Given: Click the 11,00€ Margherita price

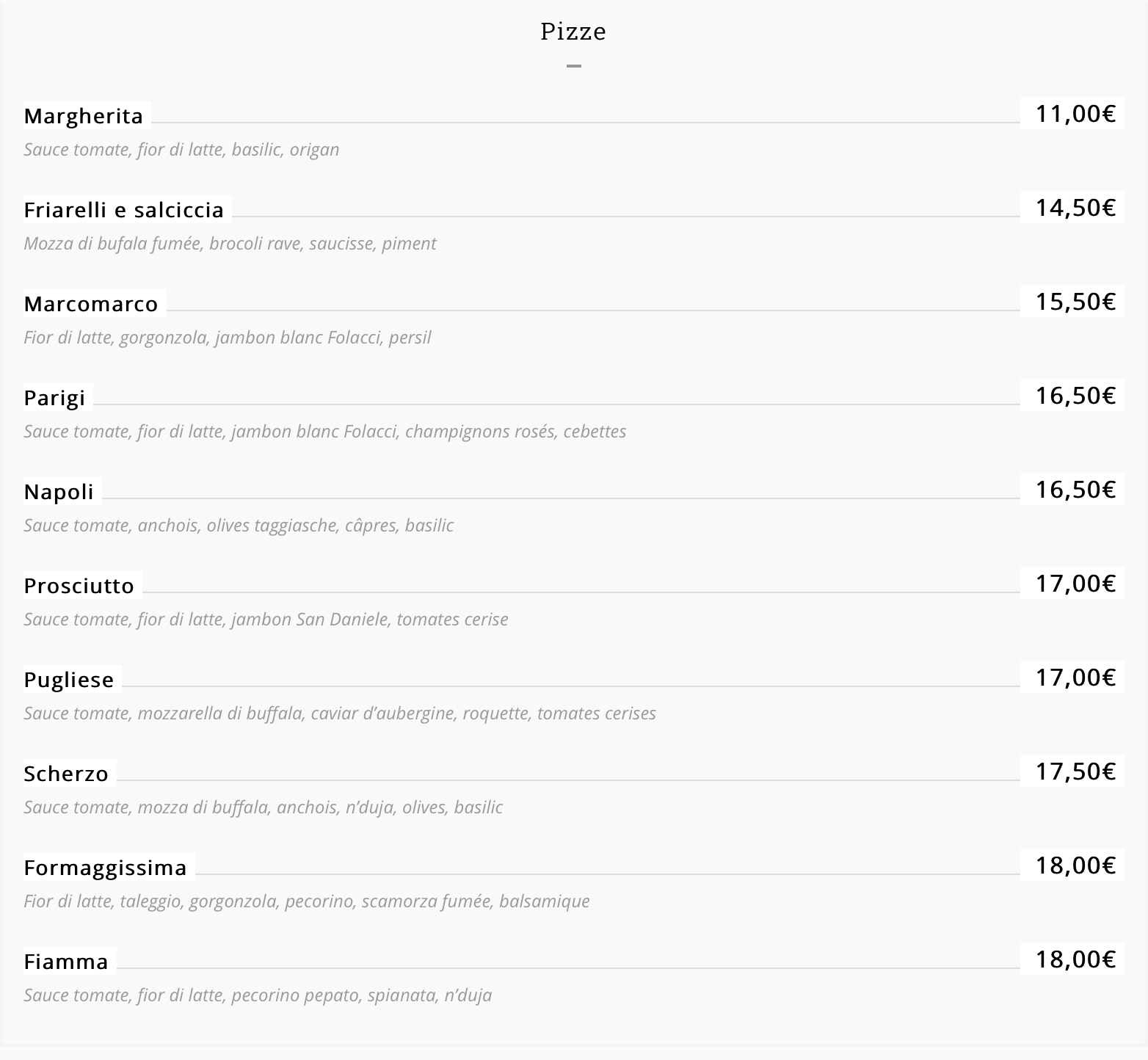Looking at the screenshot, I should point(1075,114).
